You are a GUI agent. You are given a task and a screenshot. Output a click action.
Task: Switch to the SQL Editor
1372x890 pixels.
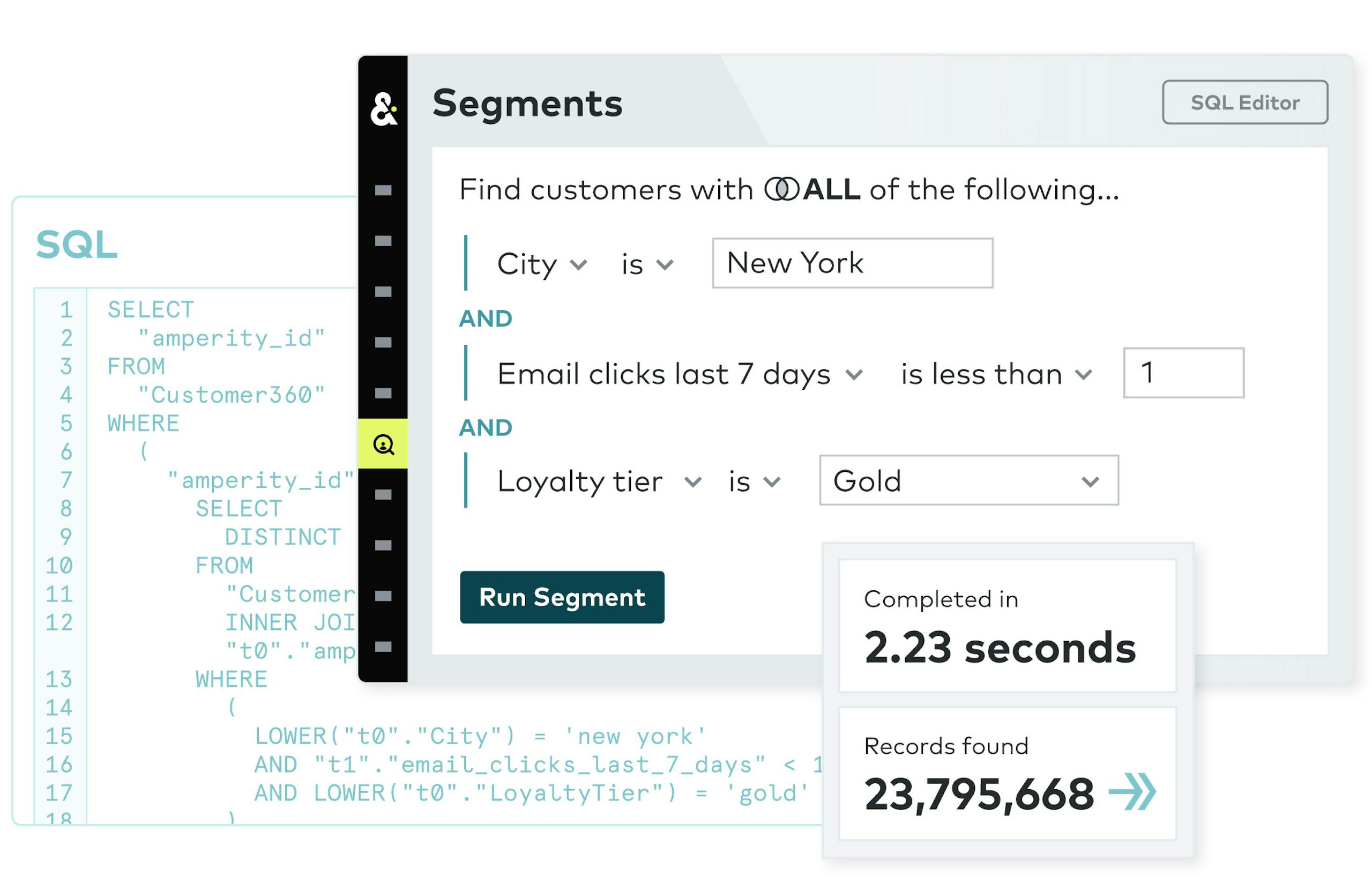click(x=1244, y=102)
